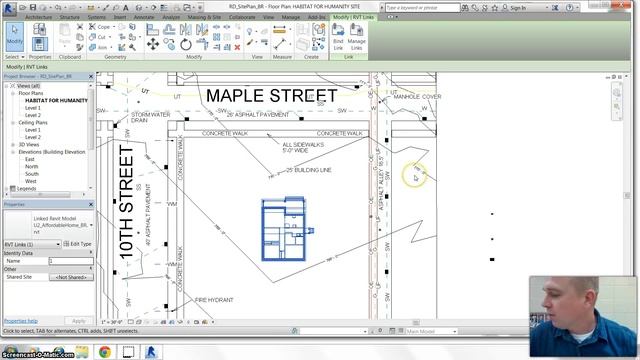The image size is (640, 360).
Task: Click the Edit Type button
Action: coord(78,244)
